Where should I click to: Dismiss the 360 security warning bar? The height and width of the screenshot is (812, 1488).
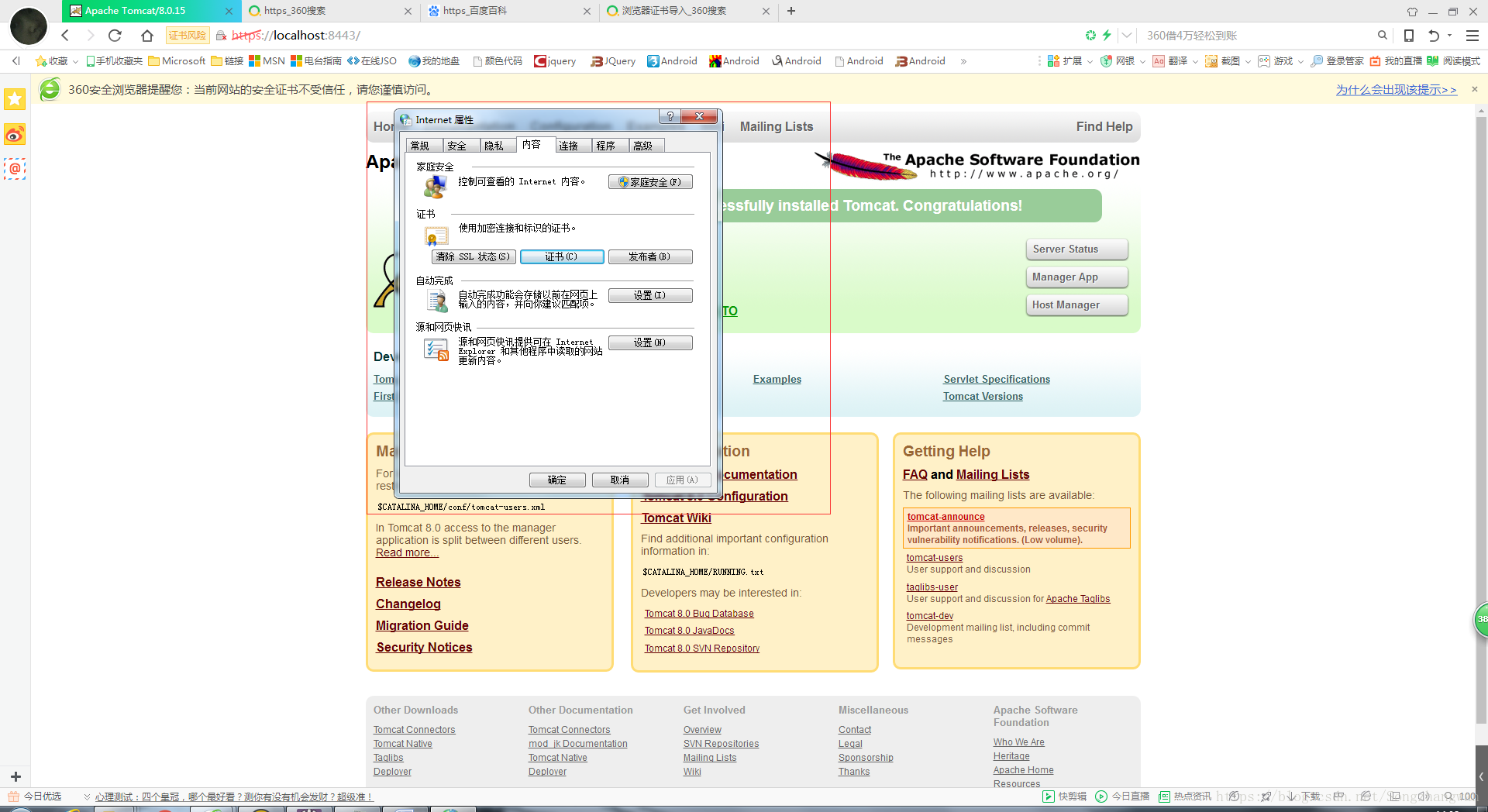[1475, 89]
